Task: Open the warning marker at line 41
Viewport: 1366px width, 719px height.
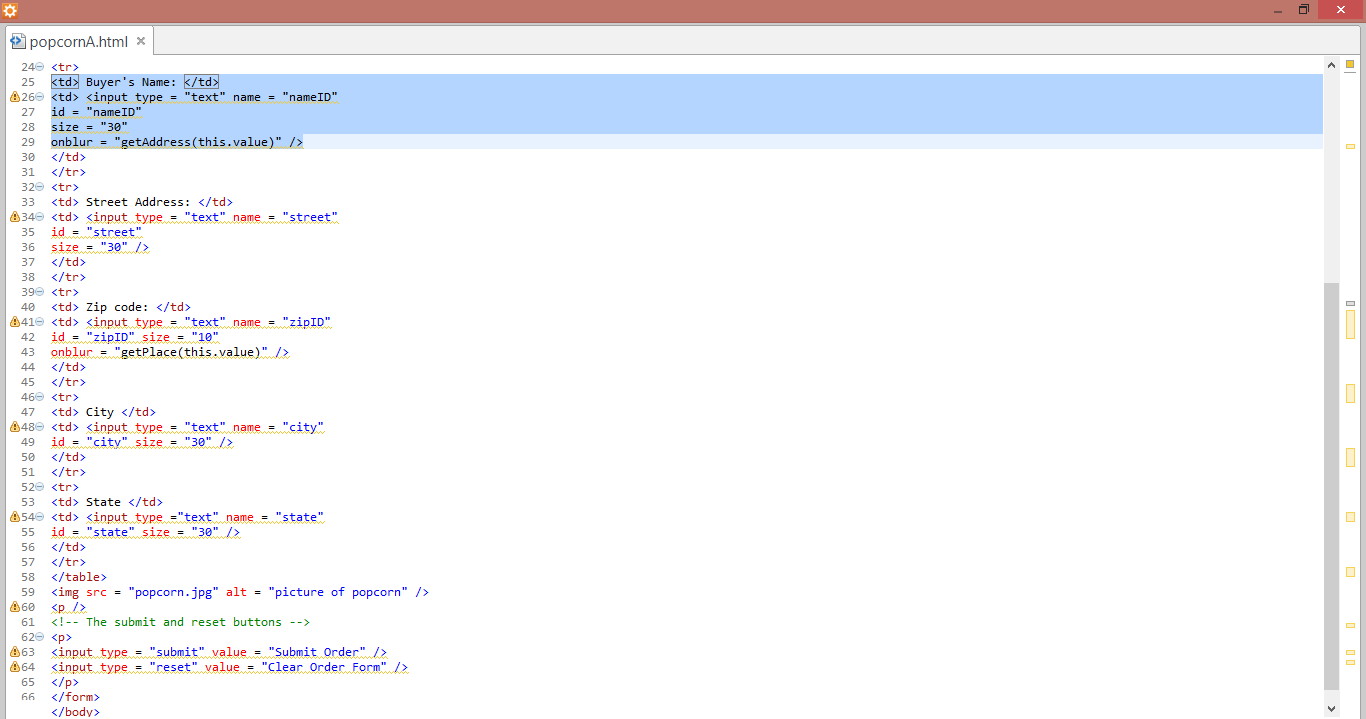Action: coord(15,322)
